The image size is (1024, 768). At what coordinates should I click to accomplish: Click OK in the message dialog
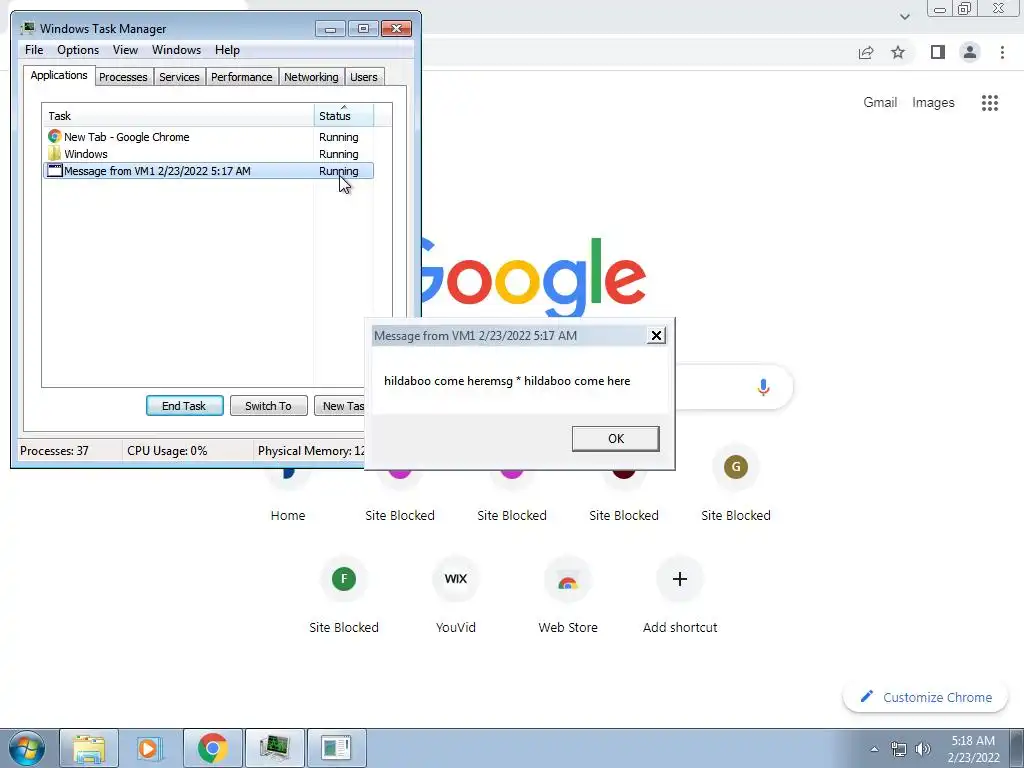coord(615,439)
